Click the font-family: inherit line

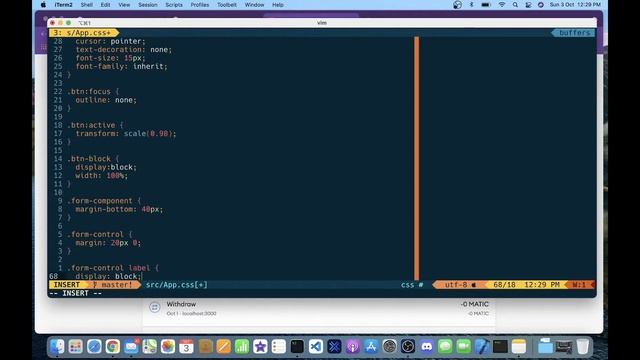[x=121, y=66]
